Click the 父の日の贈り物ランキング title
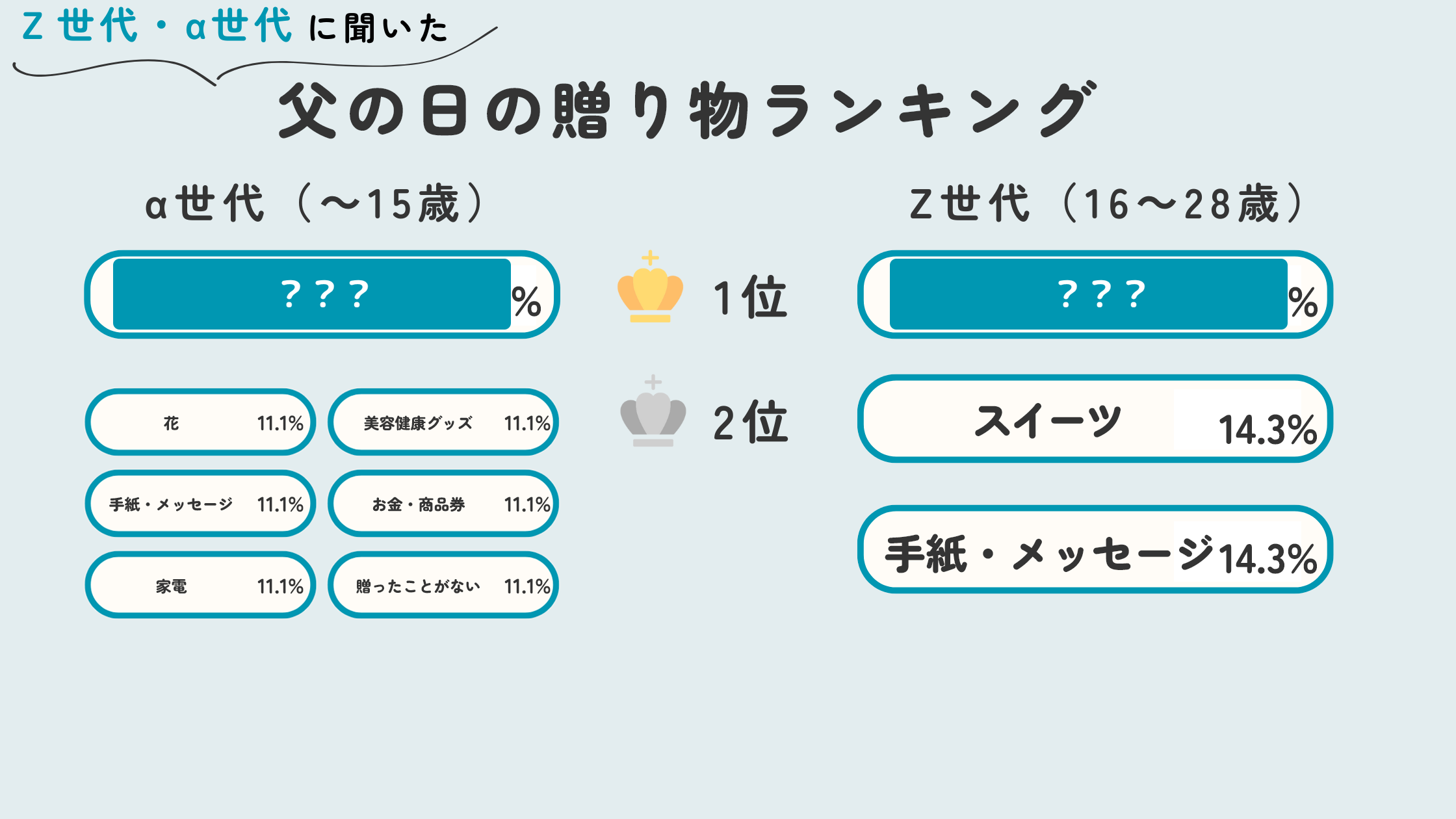The width and height of the screenshot is (1456, 819). [688, 110]
